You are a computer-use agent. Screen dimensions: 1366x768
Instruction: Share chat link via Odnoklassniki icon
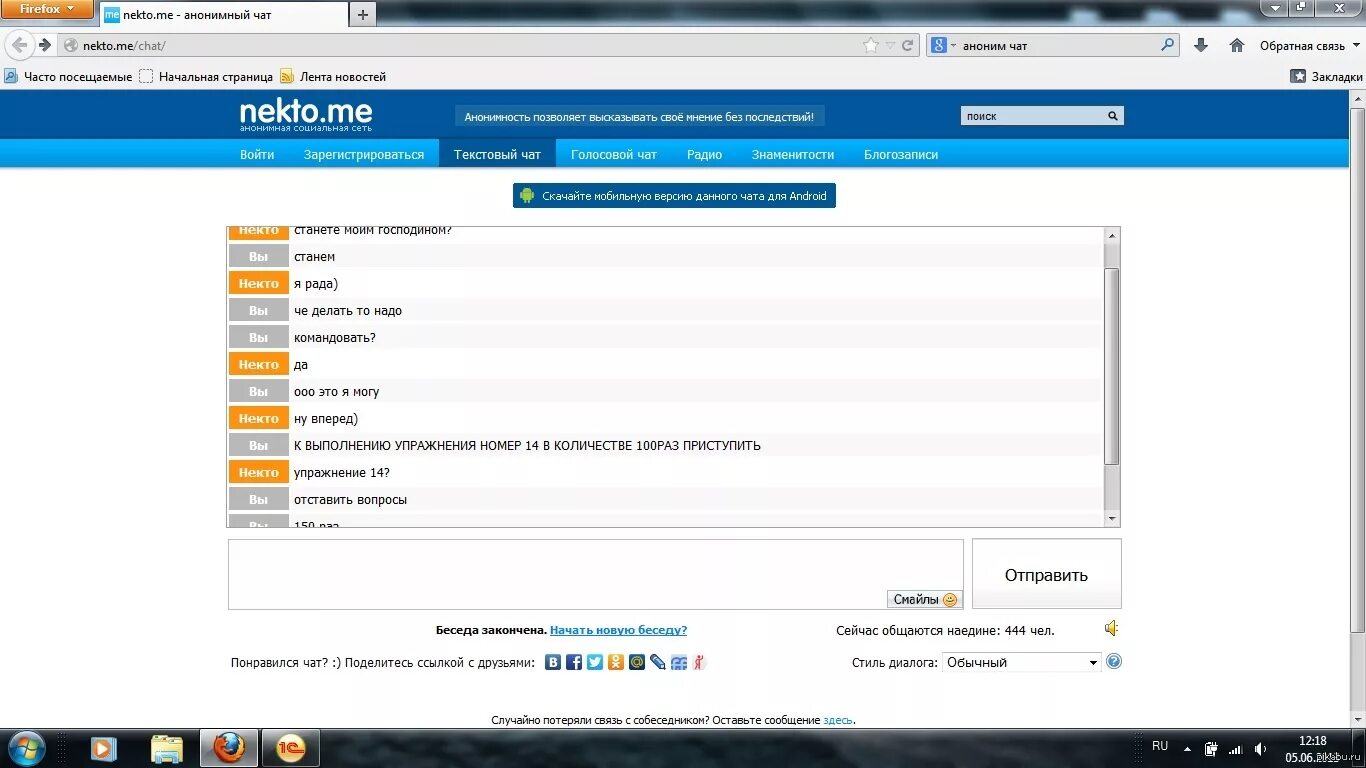(616, 662)
